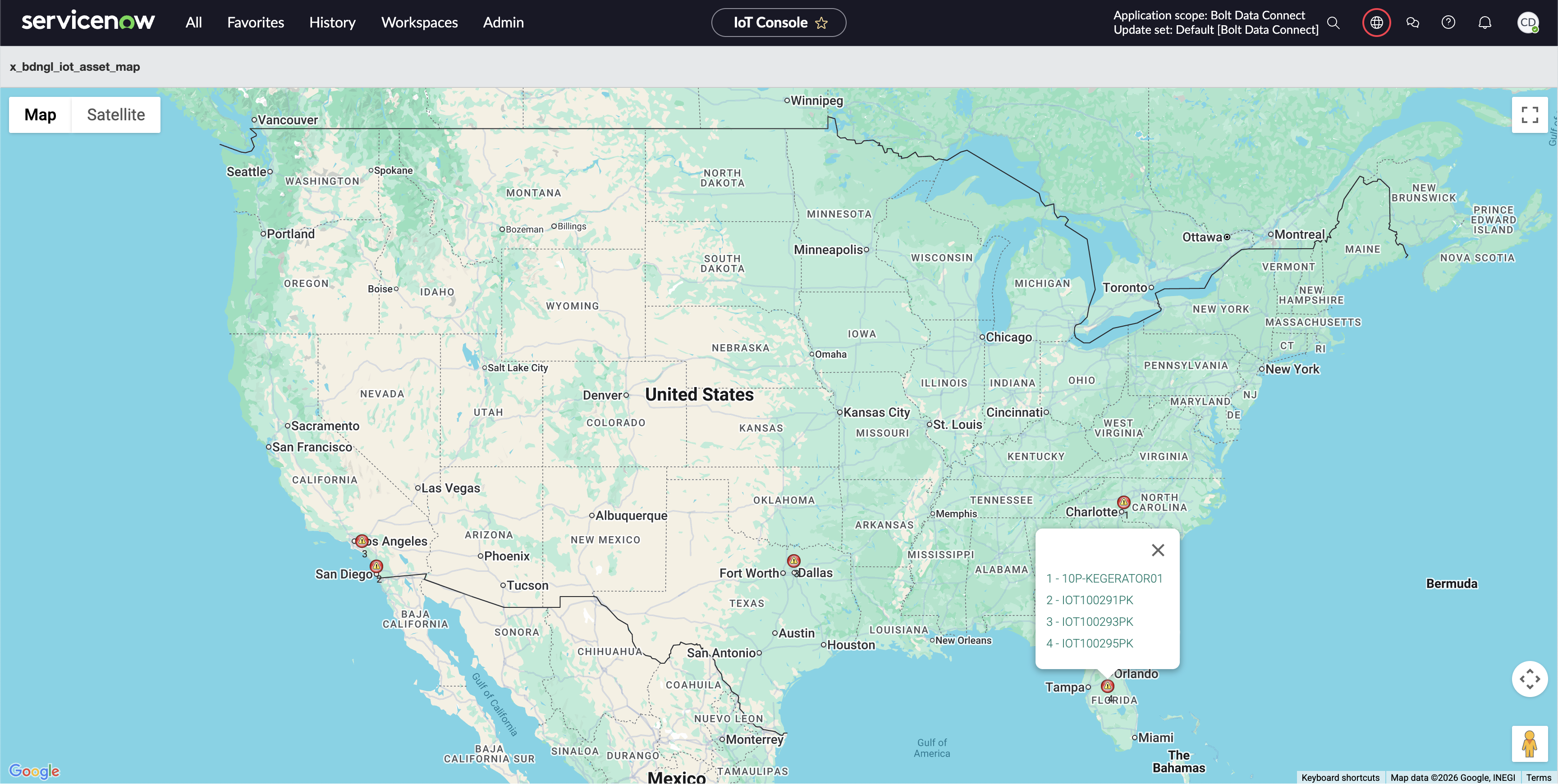Open map camera pan controls
Image resolution: width=1558 pixels, height=784 pixels.
(x=1530, y=679)
